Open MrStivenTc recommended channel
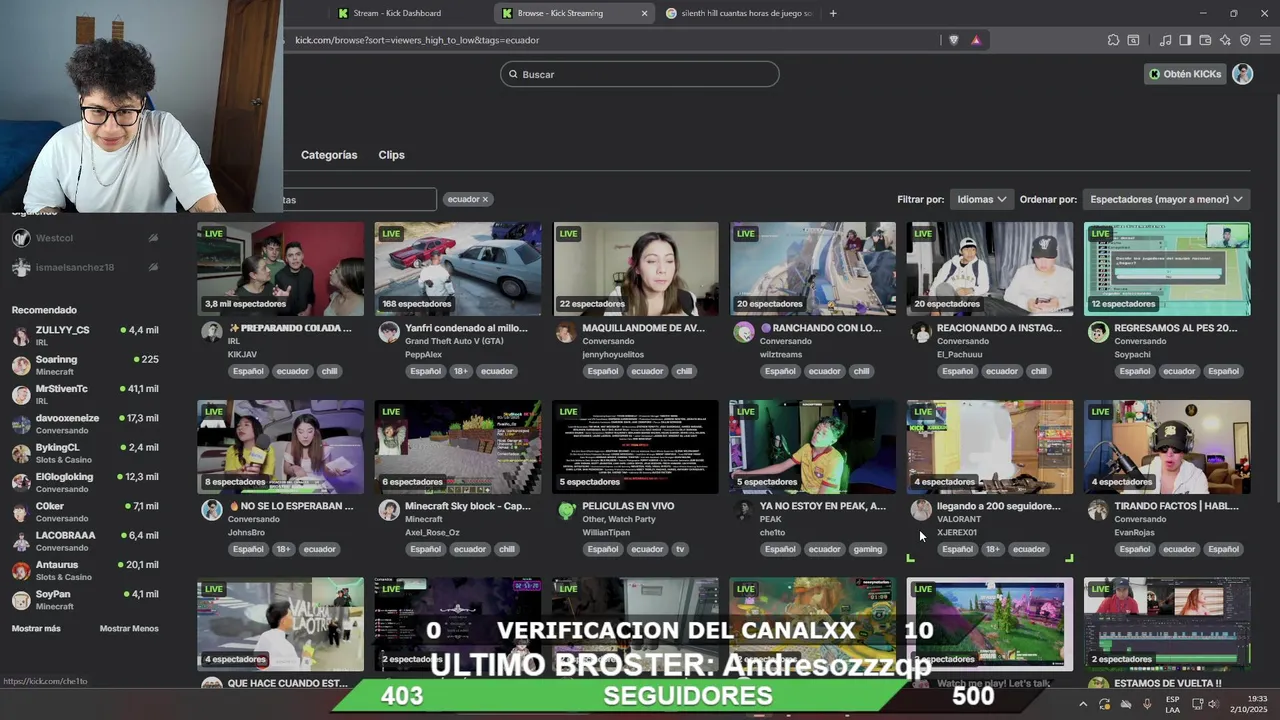This screenshot has height=720, width=1280. (x=85, y=394)
